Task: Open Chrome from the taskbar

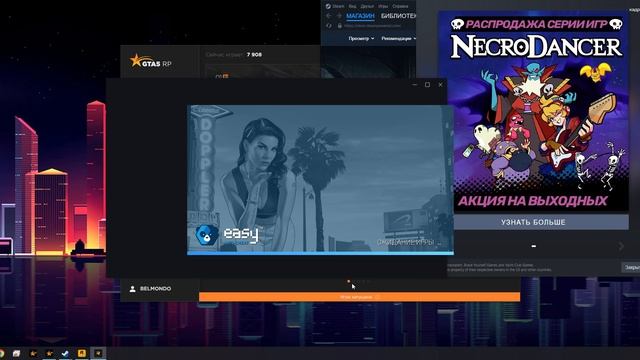Action: pos(1,353)
